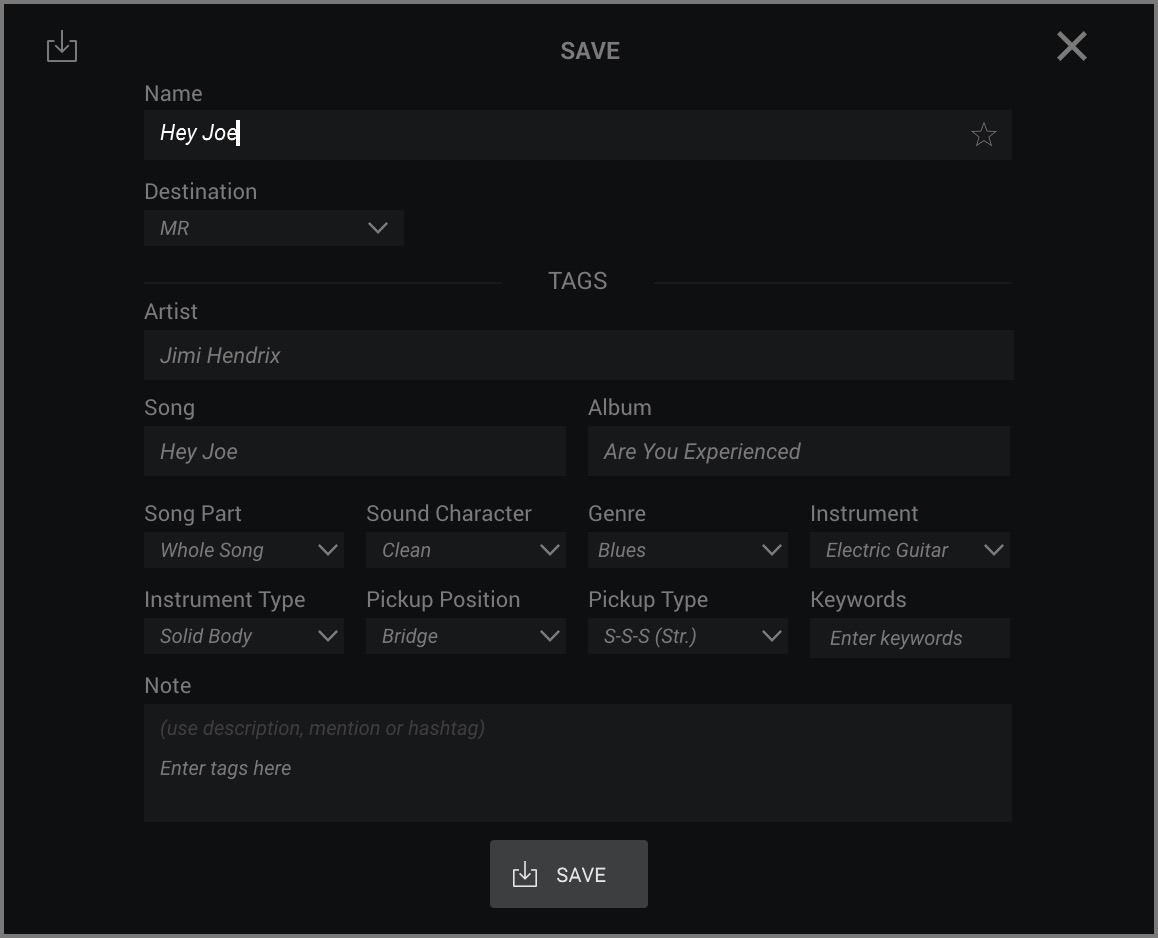Mark preset as favorite with star icon
The height and width of the screenshot is (938, 1158).
click(x=983, y=134)
